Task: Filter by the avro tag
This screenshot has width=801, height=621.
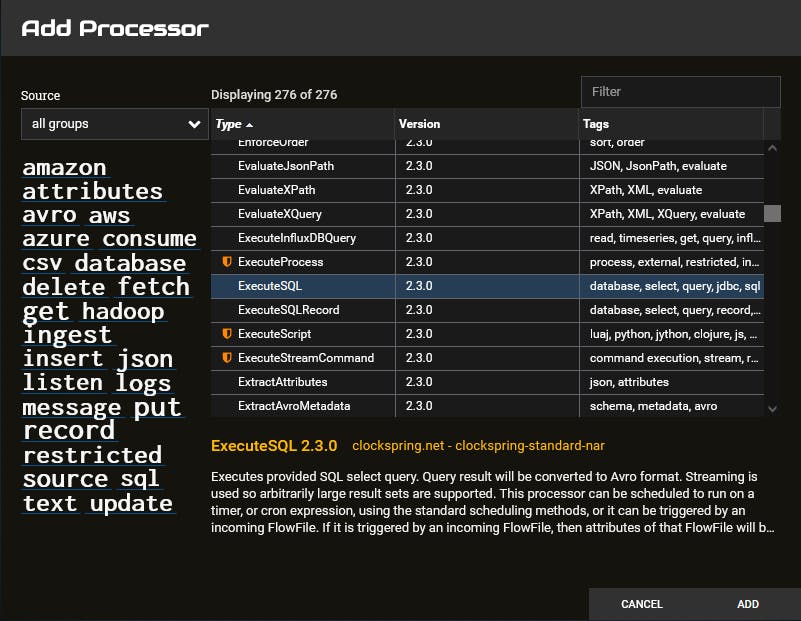Action: tap(50, 216)
